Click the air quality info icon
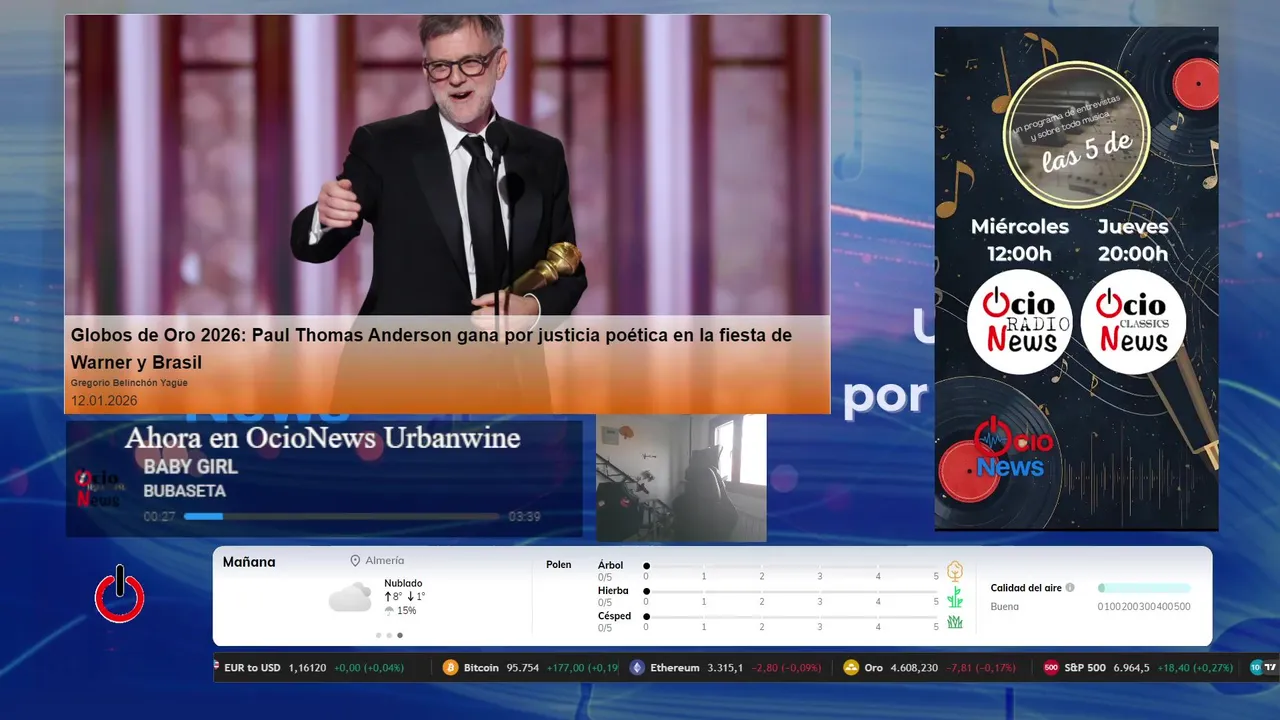 pos(1070,588)
